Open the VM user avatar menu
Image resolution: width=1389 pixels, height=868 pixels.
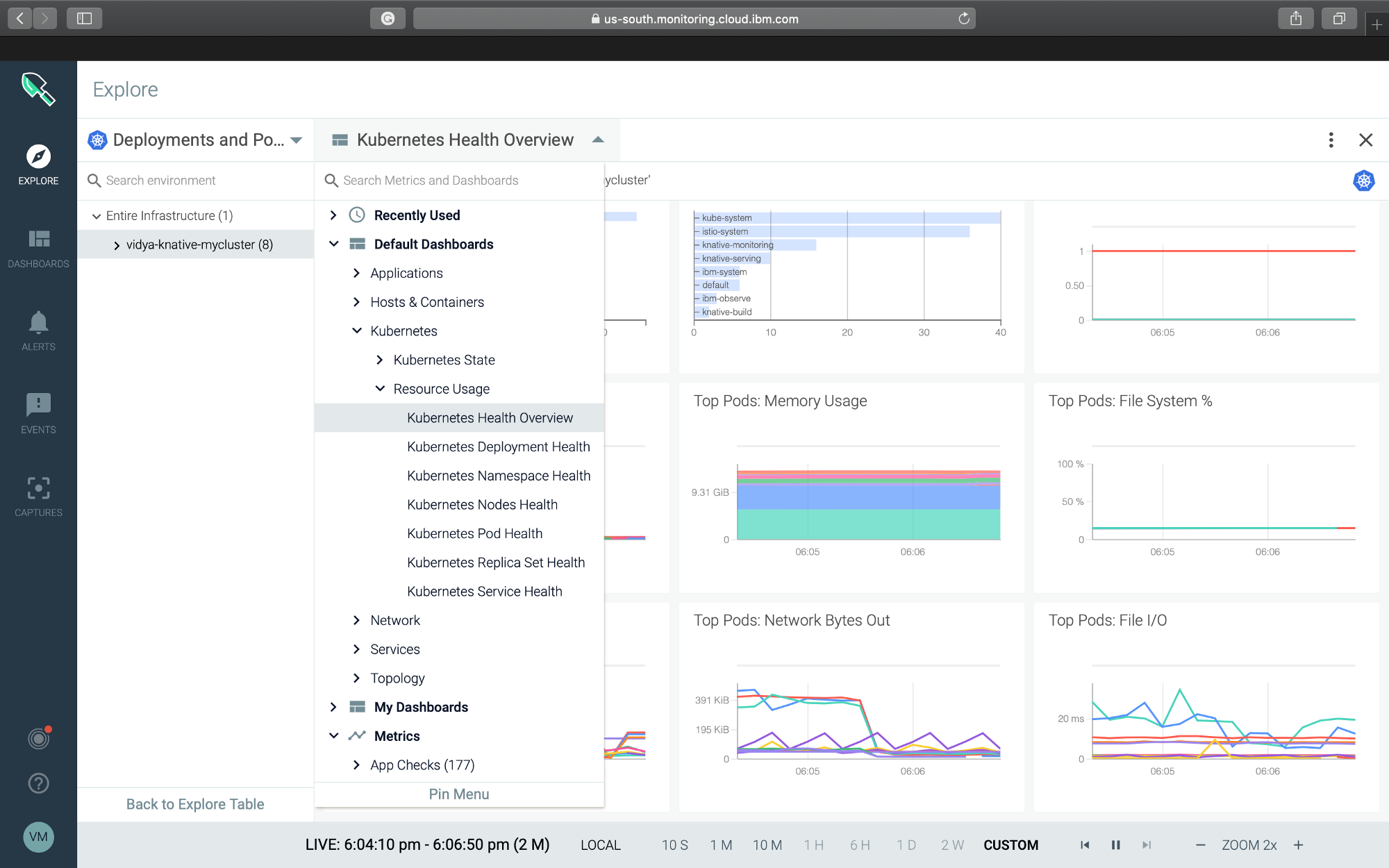tap(39, 837)
